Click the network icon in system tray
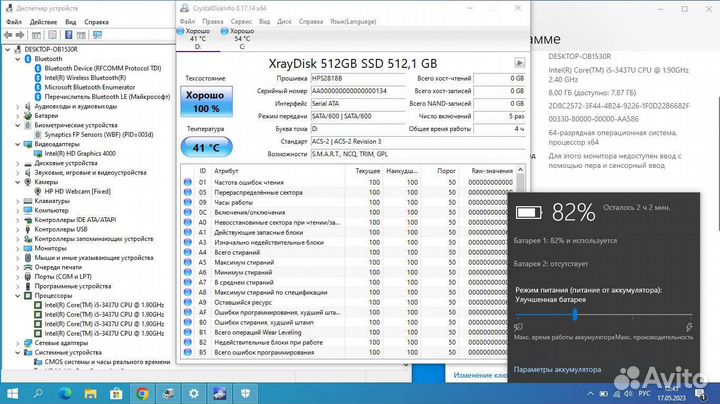The width and height of the screenshot is (720, 404). click(x=616, y=394)
